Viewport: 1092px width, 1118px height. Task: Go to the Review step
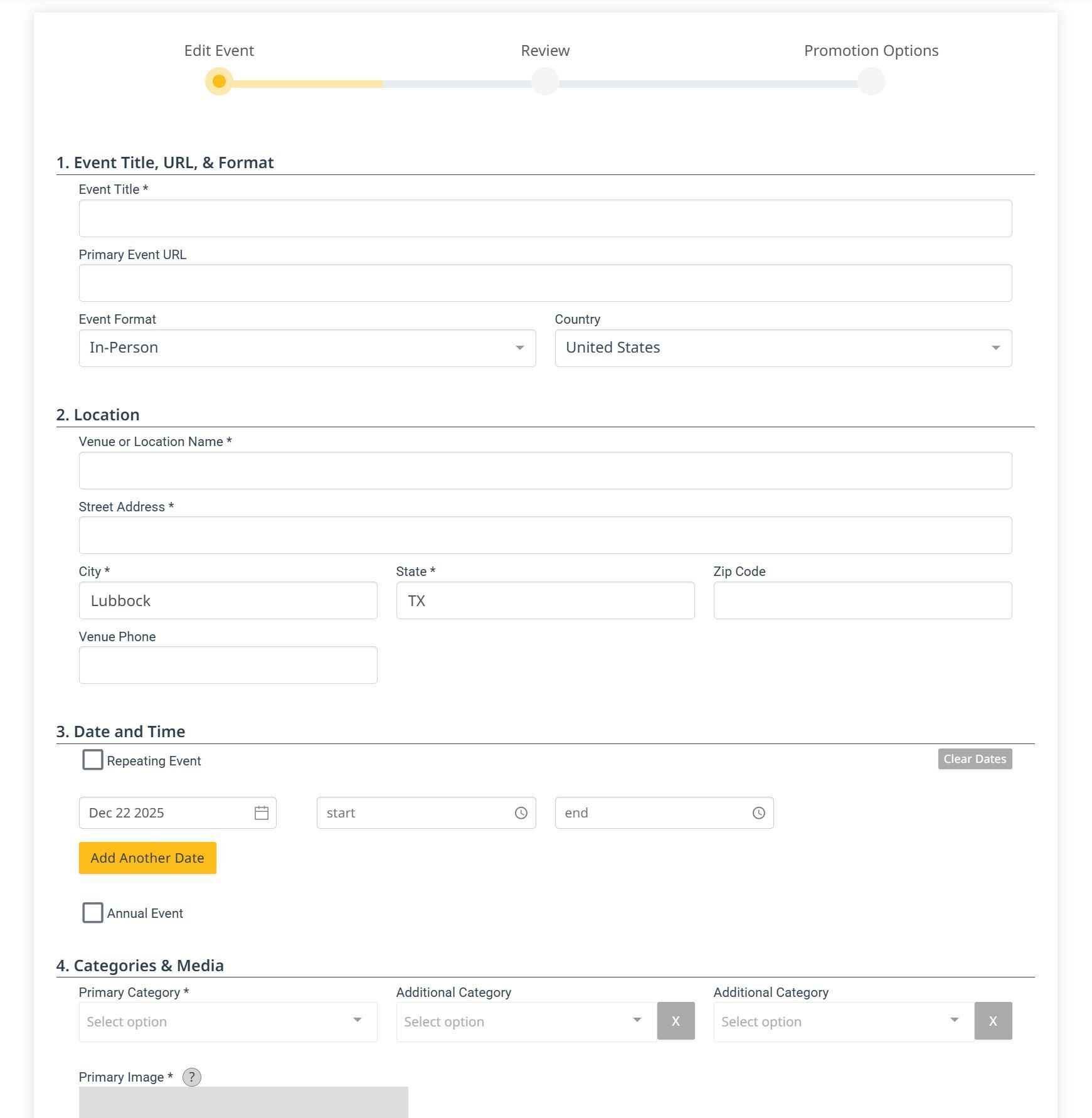tap(545, 82)
